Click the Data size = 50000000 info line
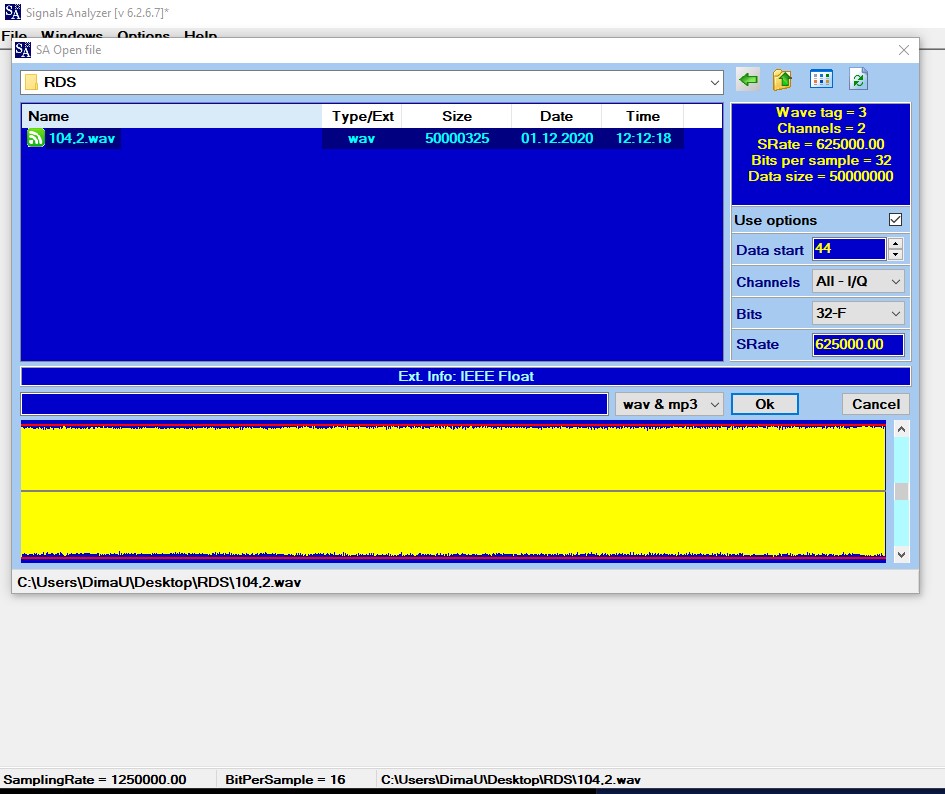The height and width of the screenshot is (794, 945). 821,177
